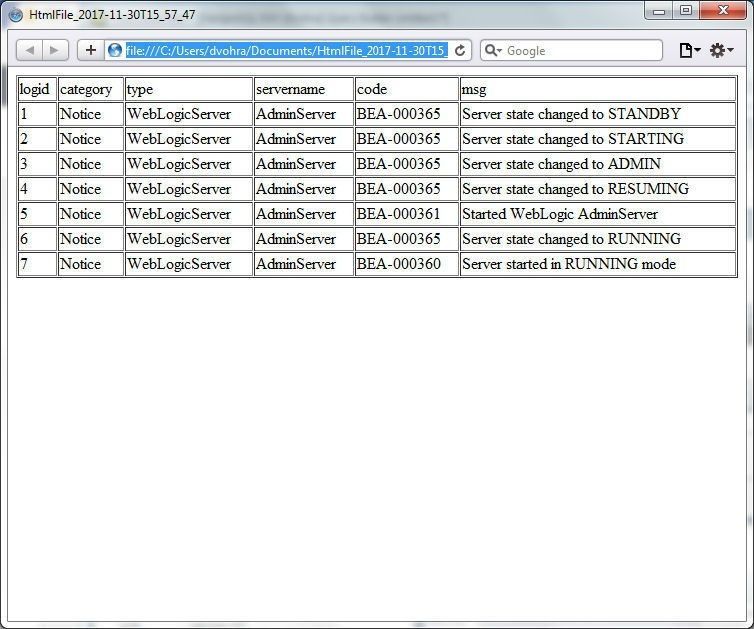Viewport: 754px width, 629px height.
Task: Reload the page with the refresh icon
Action: tap(460, 50)
